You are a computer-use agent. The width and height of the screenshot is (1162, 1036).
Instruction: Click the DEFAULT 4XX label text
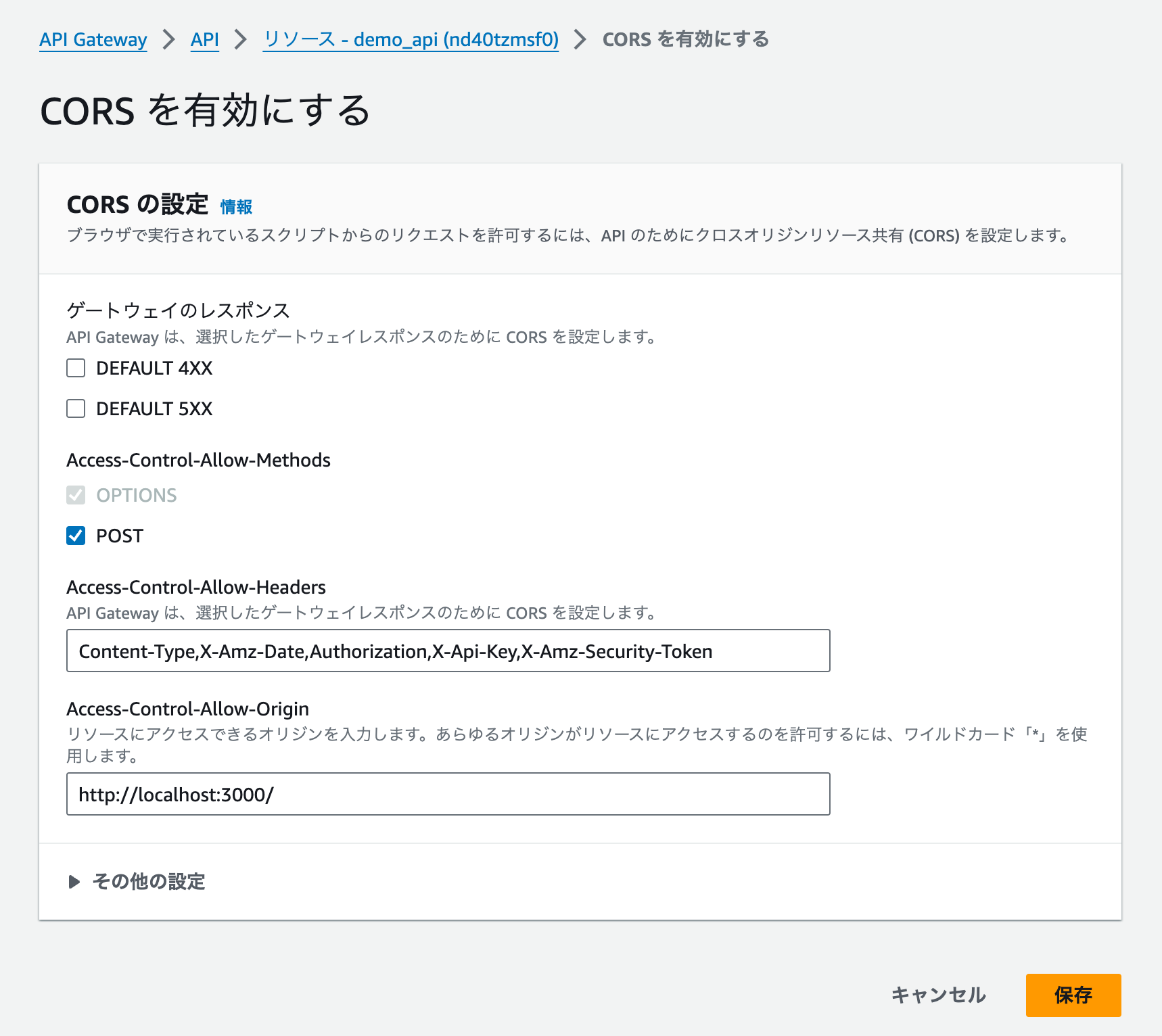pyautogui.click(x=154, y=368)
